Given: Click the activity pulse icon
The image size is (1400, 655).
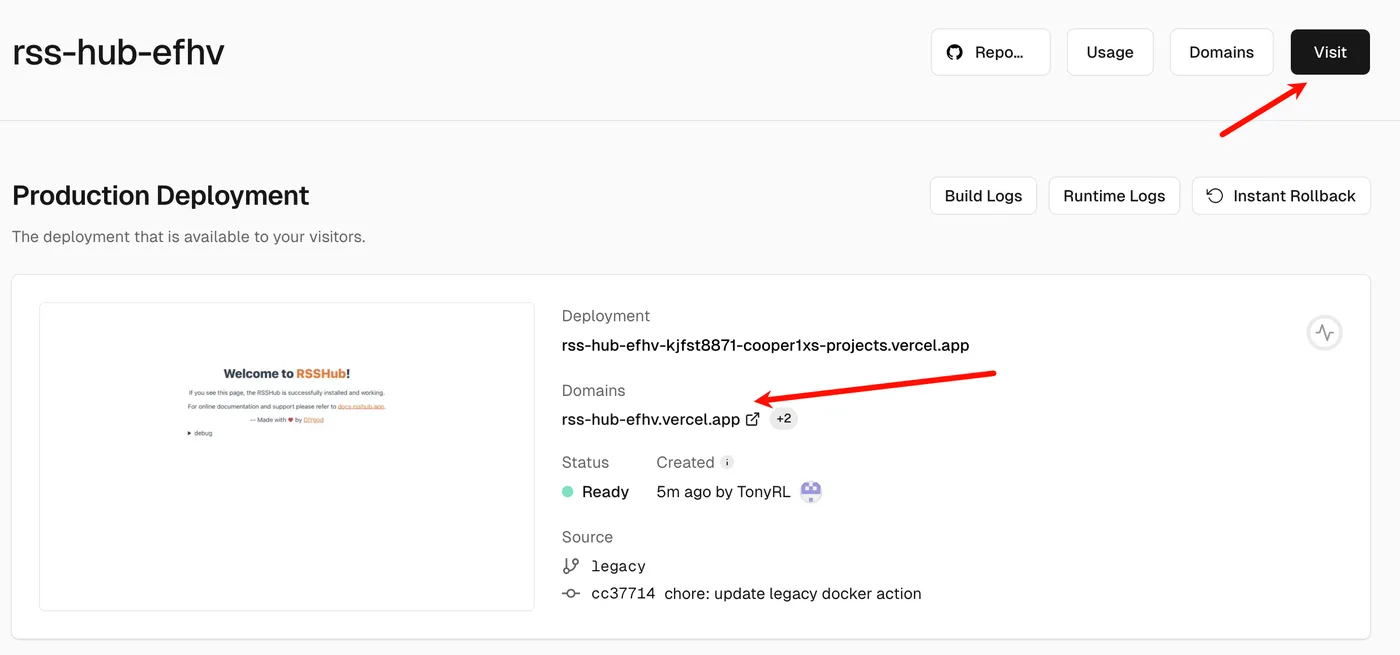Looking at the screenshot, I should pos(1324,333).
